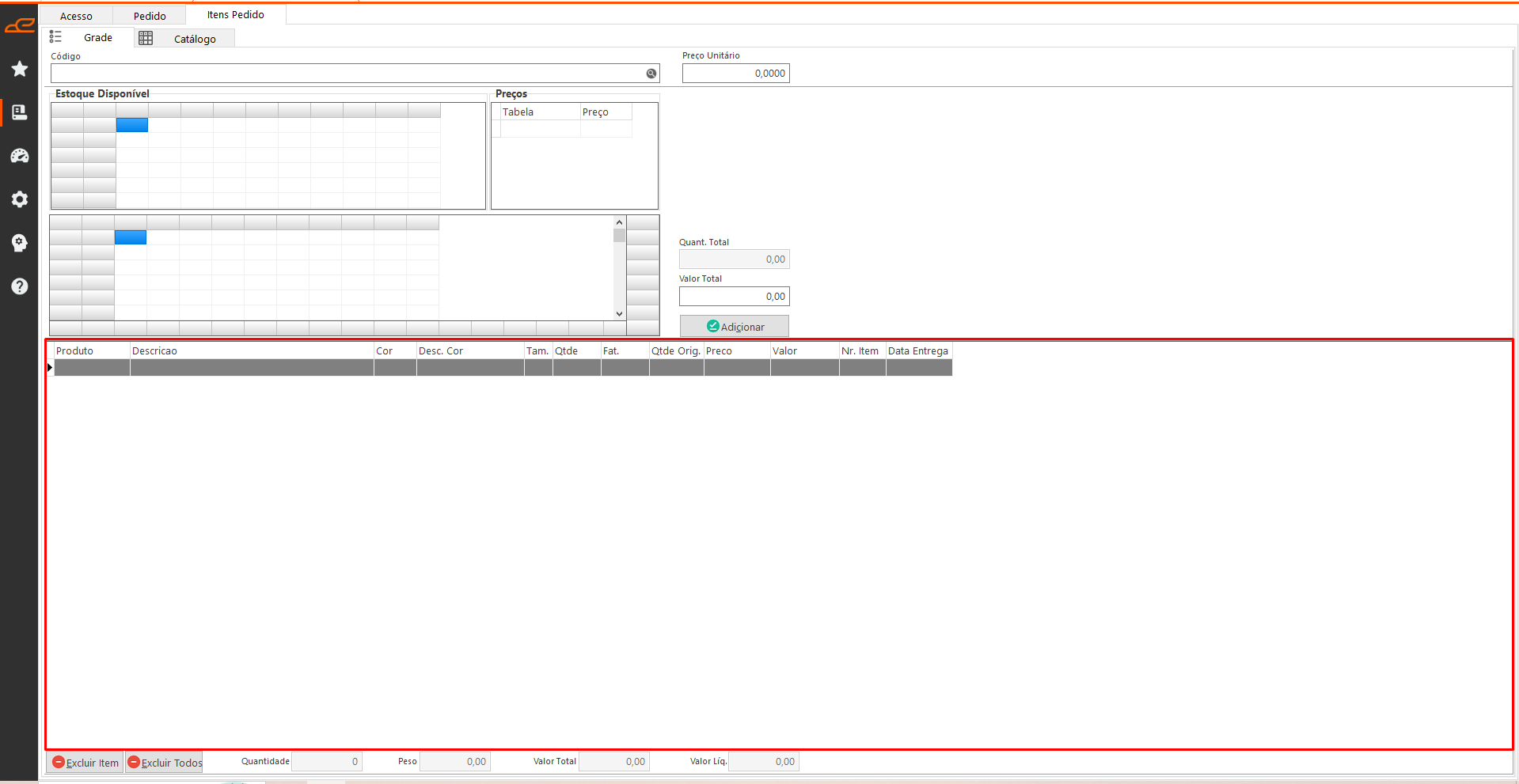
Task: Click the head with lightbulb sidebar icon
Action: tap(20, 243)
